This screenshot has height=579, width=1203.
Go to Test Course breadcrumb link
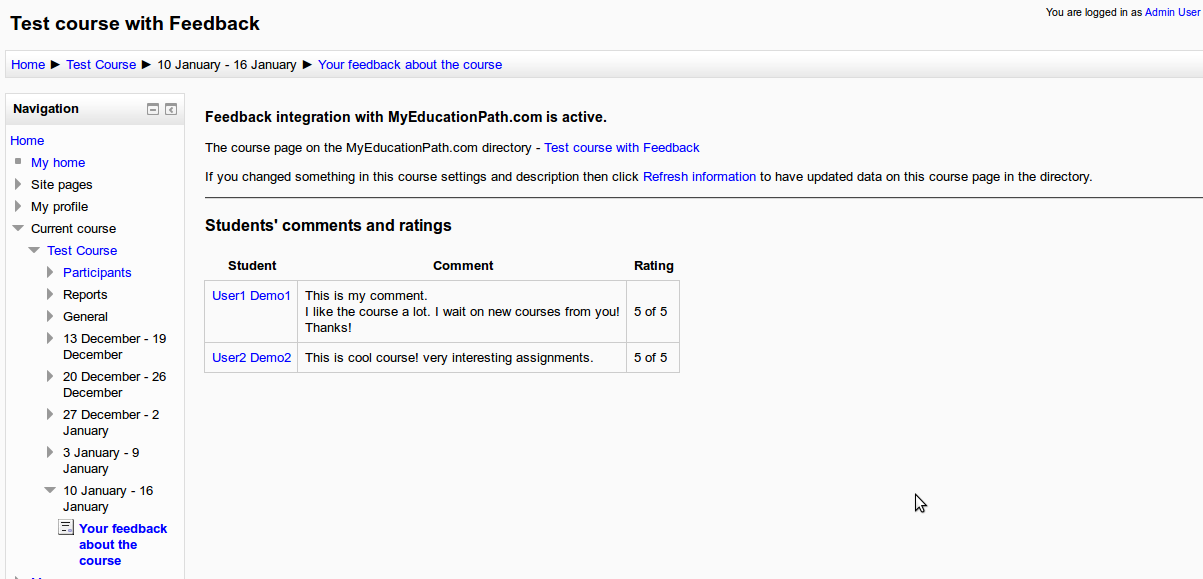point(101,64)
